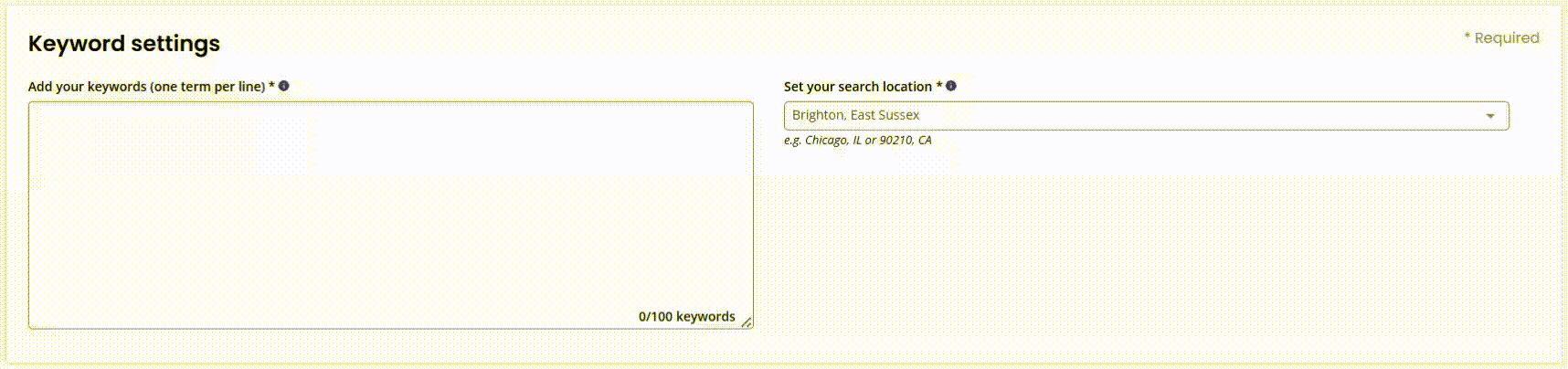
Task: Expand the search location dropdown arrow
Action: coord(1490,116)
